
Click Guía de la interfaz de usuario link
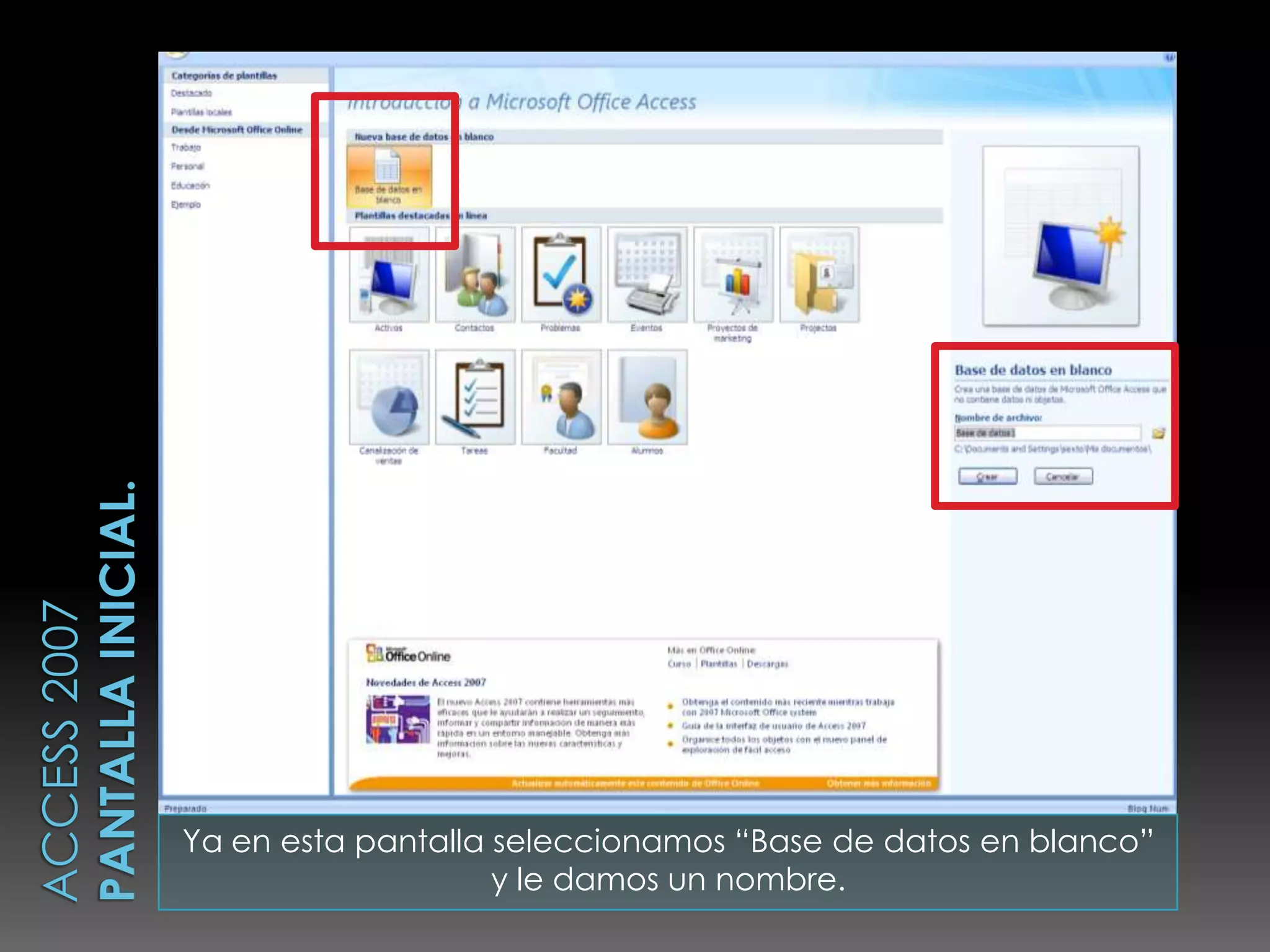(774, 726)
